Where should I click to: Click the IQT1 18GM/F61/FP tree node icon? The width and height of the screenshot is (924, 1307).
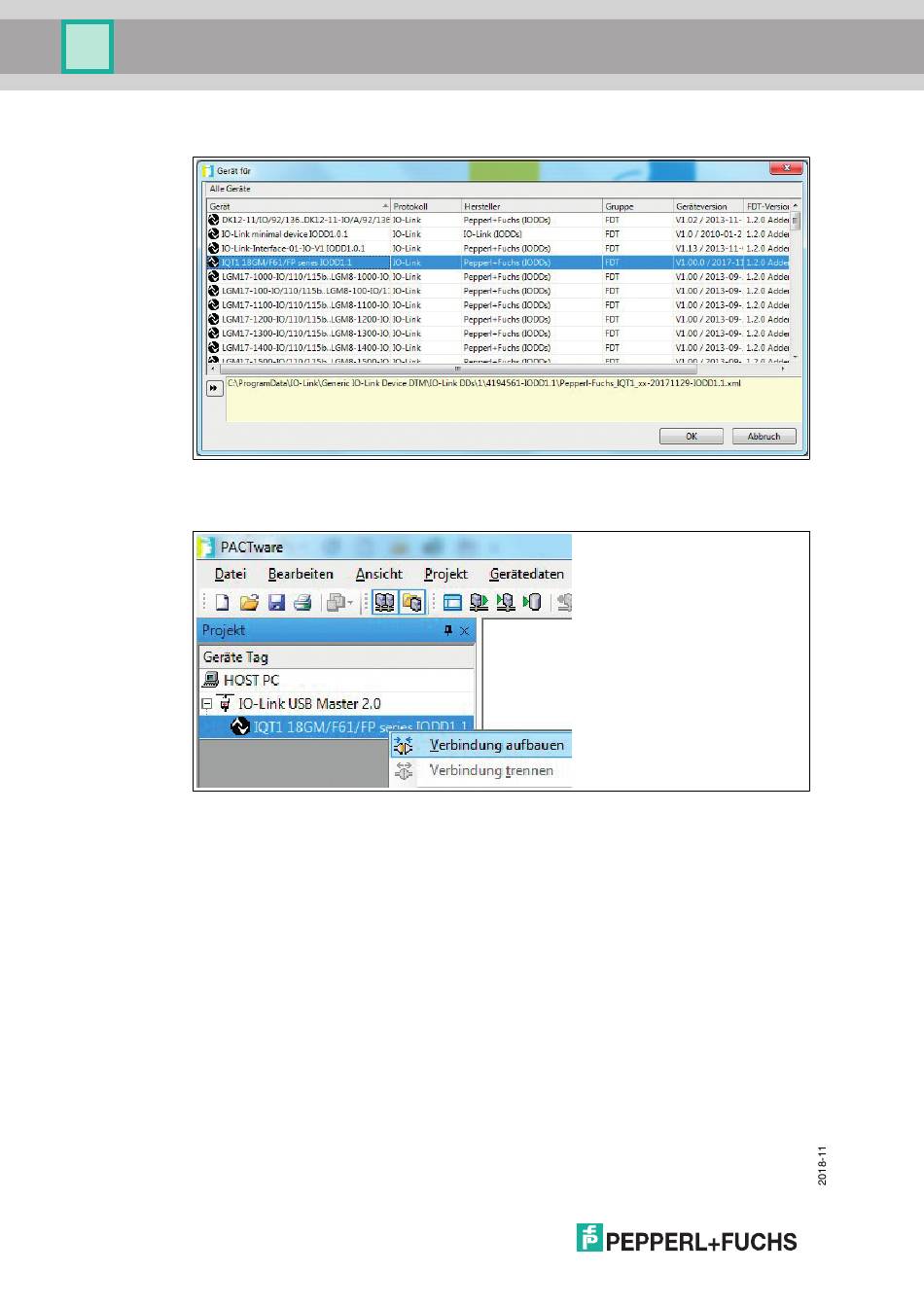(x=239, y=726)
